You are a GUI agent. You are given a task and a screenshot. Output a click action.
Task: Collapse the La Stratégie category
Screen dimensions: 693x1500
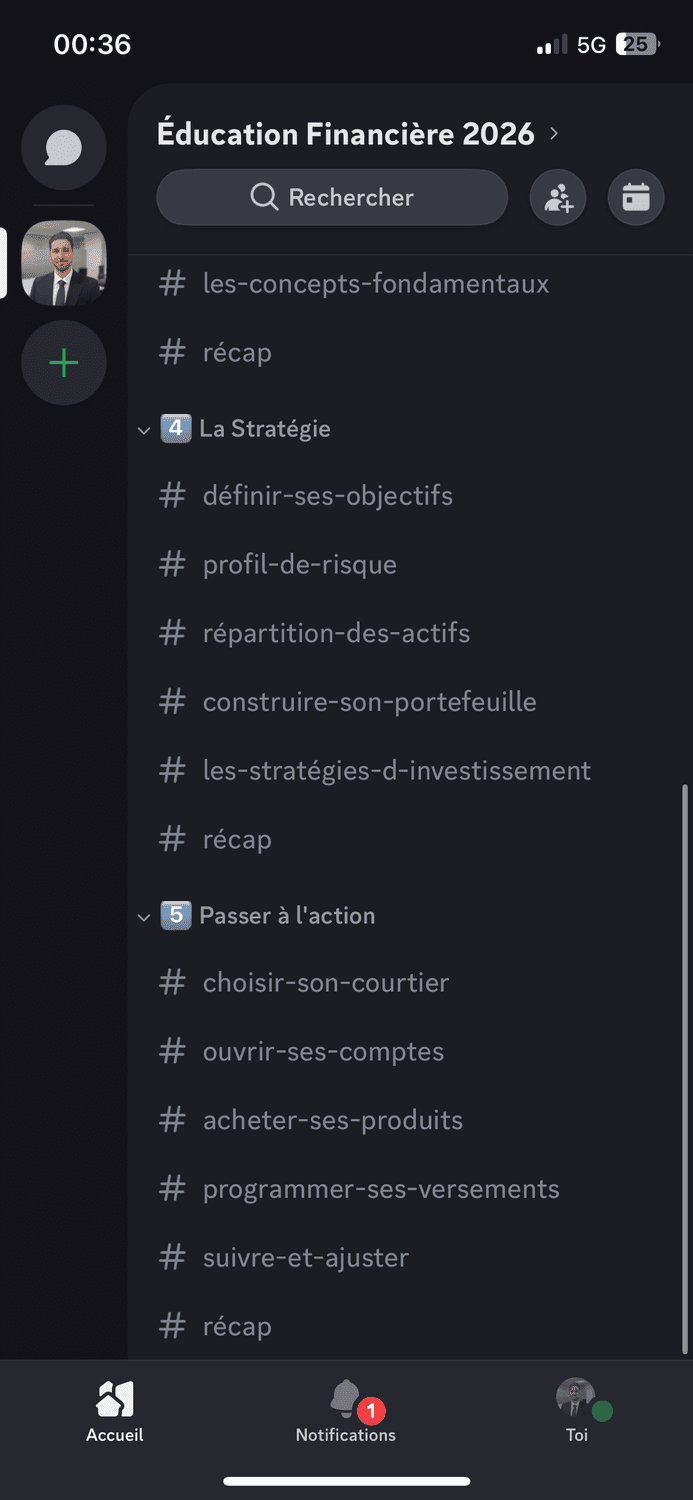click(x=264, y=429)
